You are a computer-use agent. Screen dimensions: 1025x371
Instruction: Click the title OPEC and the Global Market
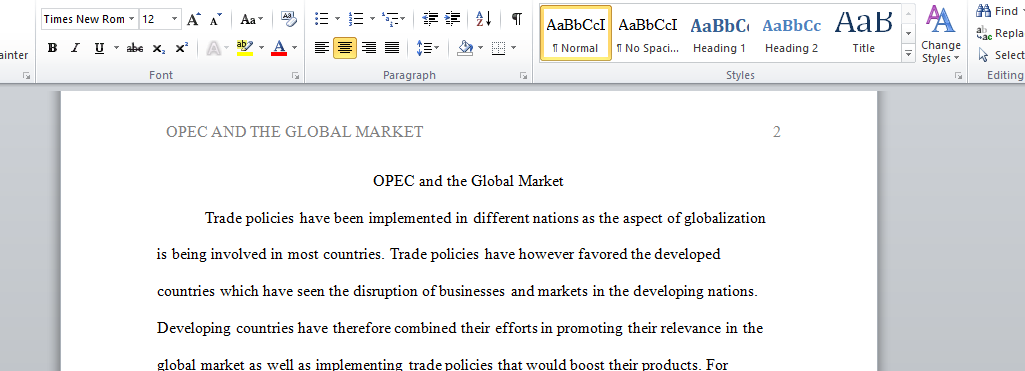tap(468, 181)
